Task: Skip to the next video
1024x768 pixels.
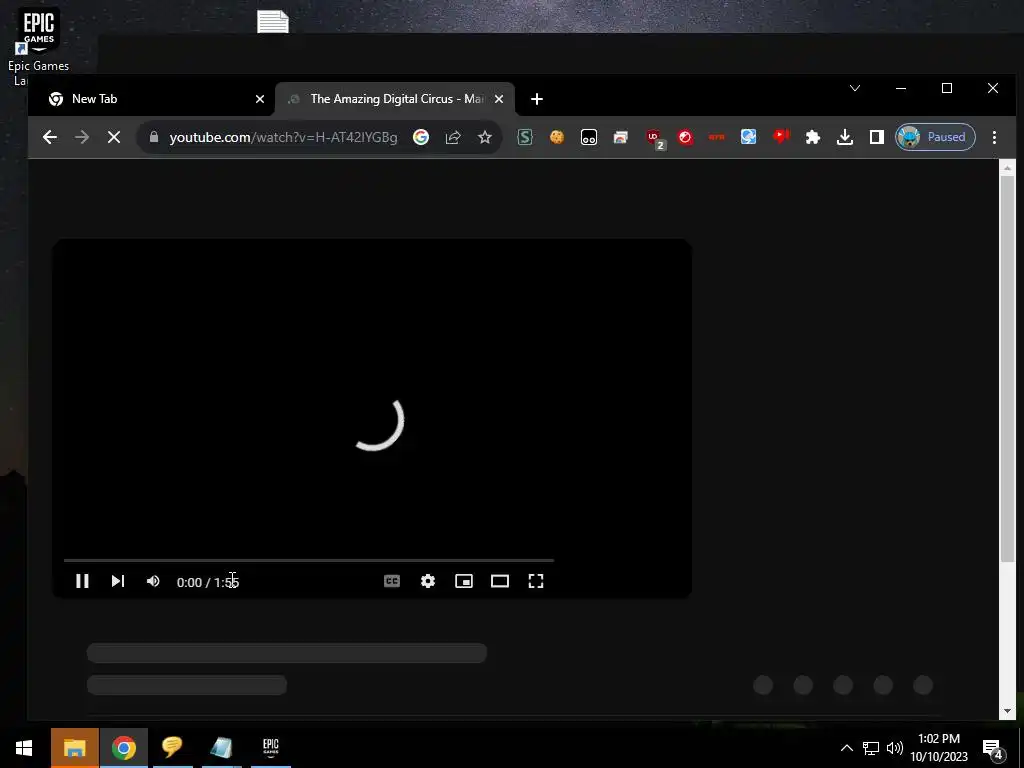Action: click(x=118, y=581)
